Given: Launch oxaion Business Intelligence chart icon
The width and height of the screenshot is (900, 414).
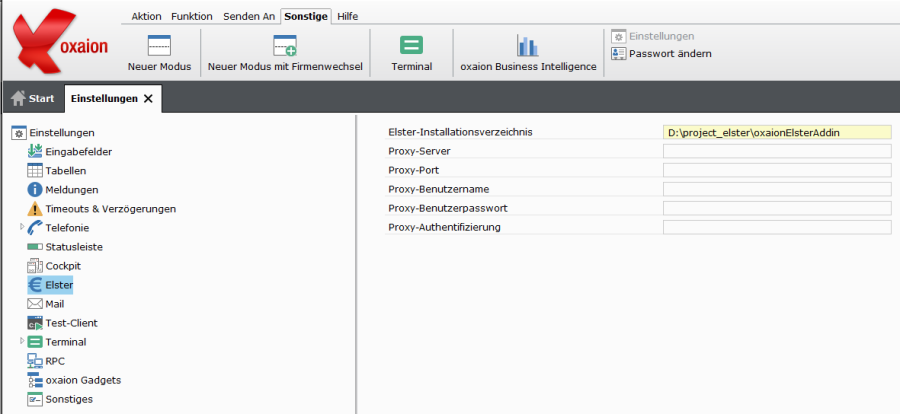Looking at the screenshot, I should click(527, 45).
